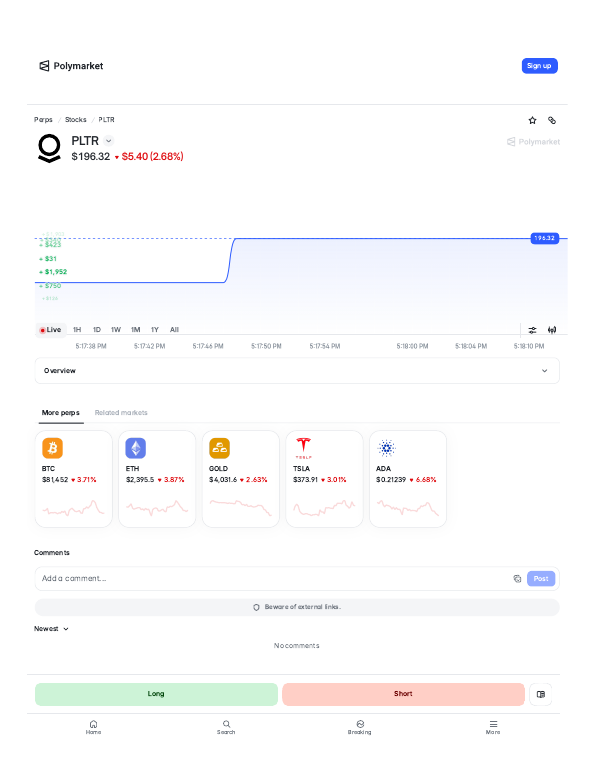
Task: Click the 5:18:00 PM axis label
Action: click(x=412, y=346)
